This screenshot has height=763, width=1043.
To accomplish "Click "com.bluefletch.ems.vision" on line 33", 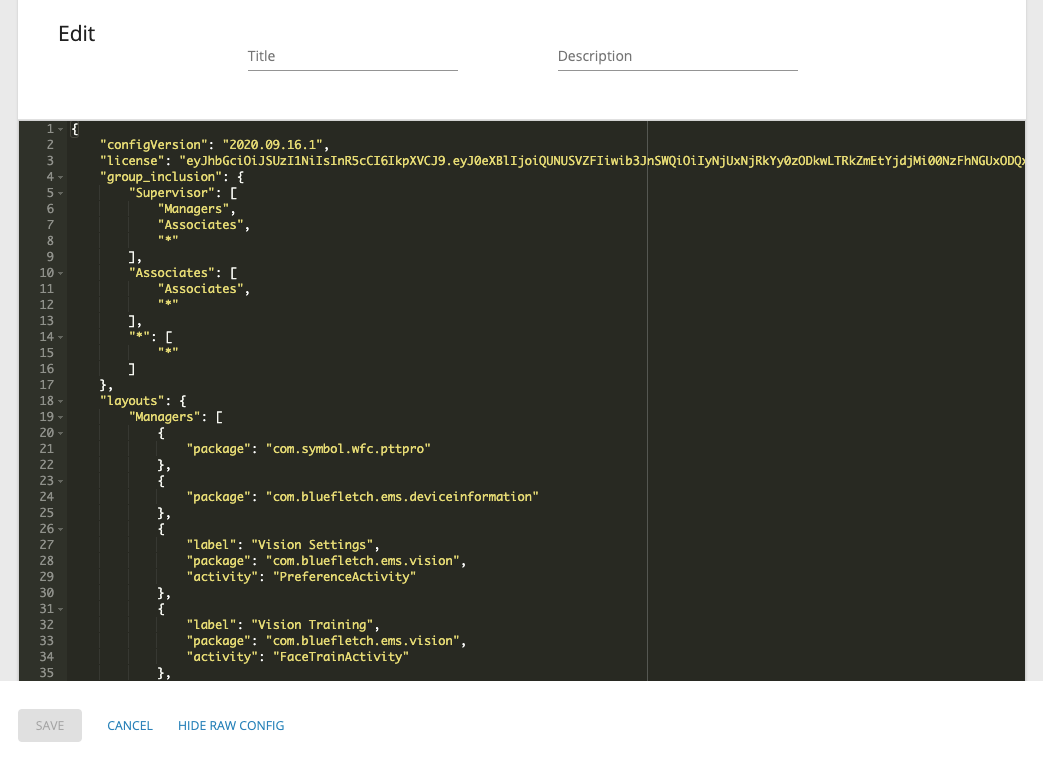I will [363, 641].
